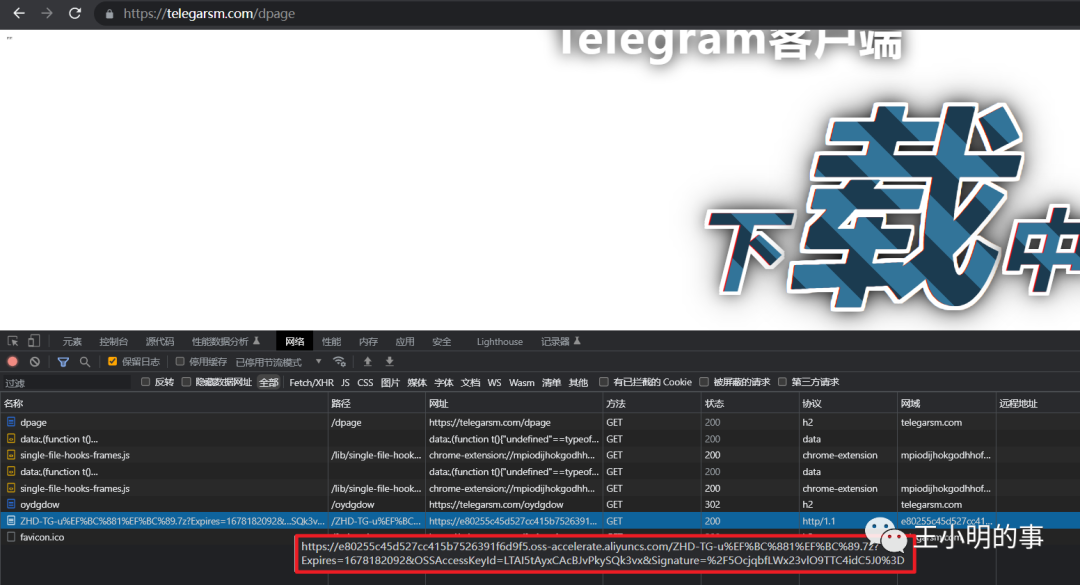Open the 性能 Performance tab
The image size is (1080, 585).
point(331,342)
